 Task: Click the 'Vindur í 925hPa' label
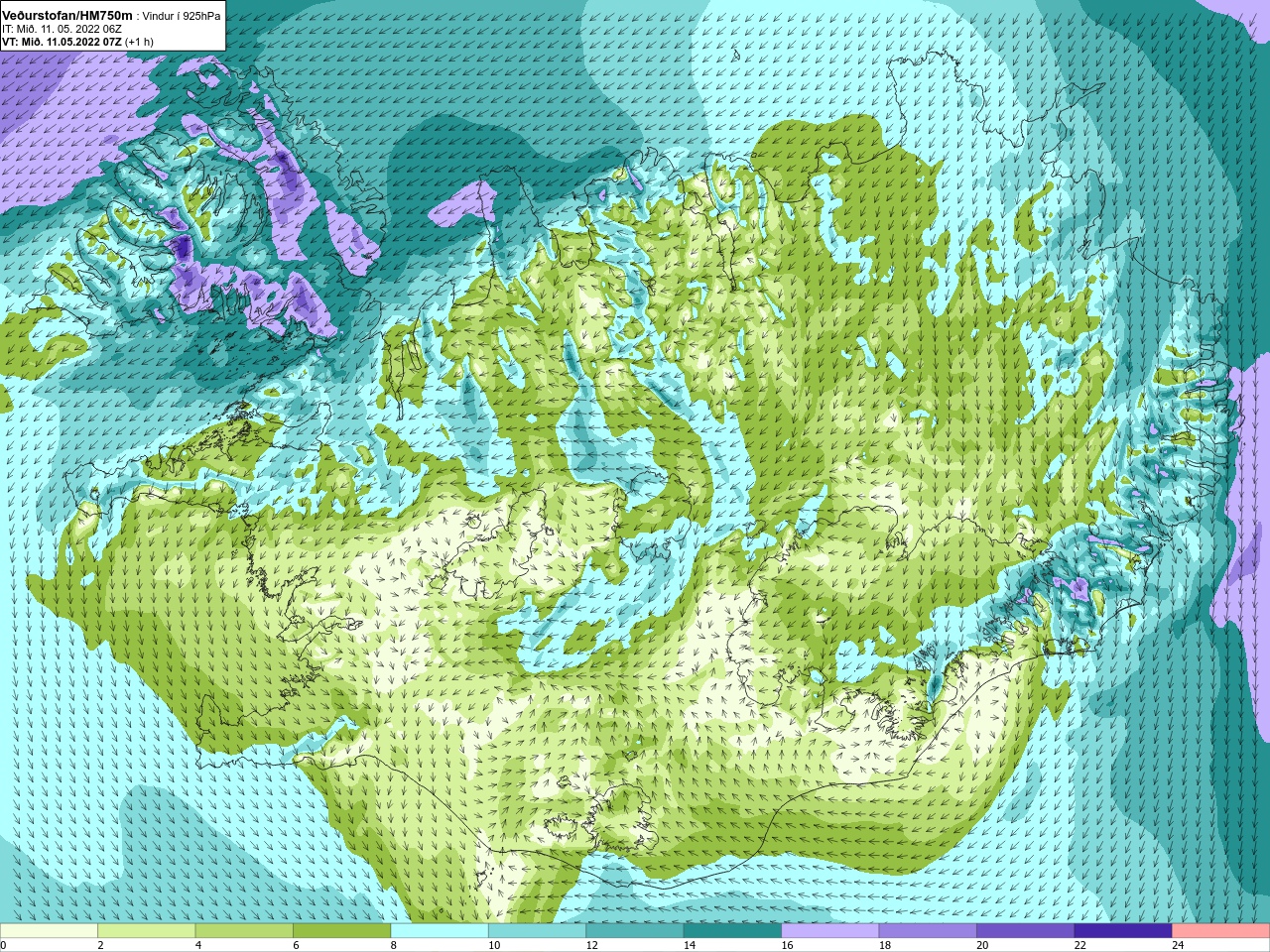[182, 17]
